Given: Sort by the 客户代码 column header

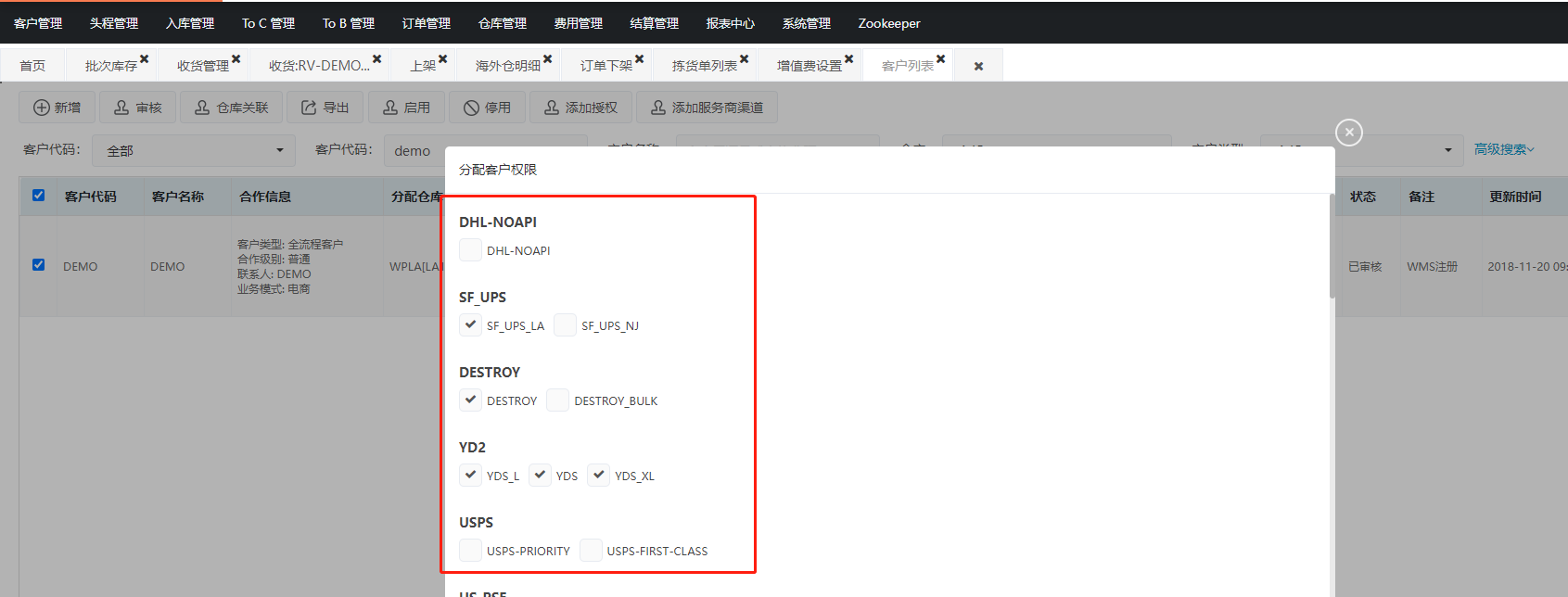Looking at the screenshot, I should point(91,197).
